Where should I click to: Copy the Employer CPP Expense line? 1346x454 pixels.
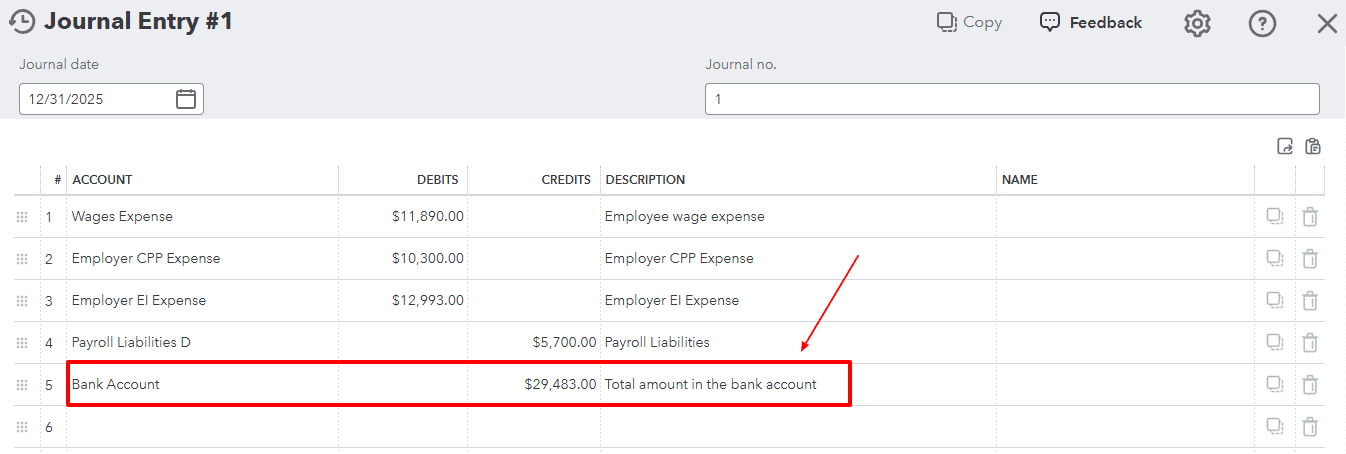coord(1275,259)
